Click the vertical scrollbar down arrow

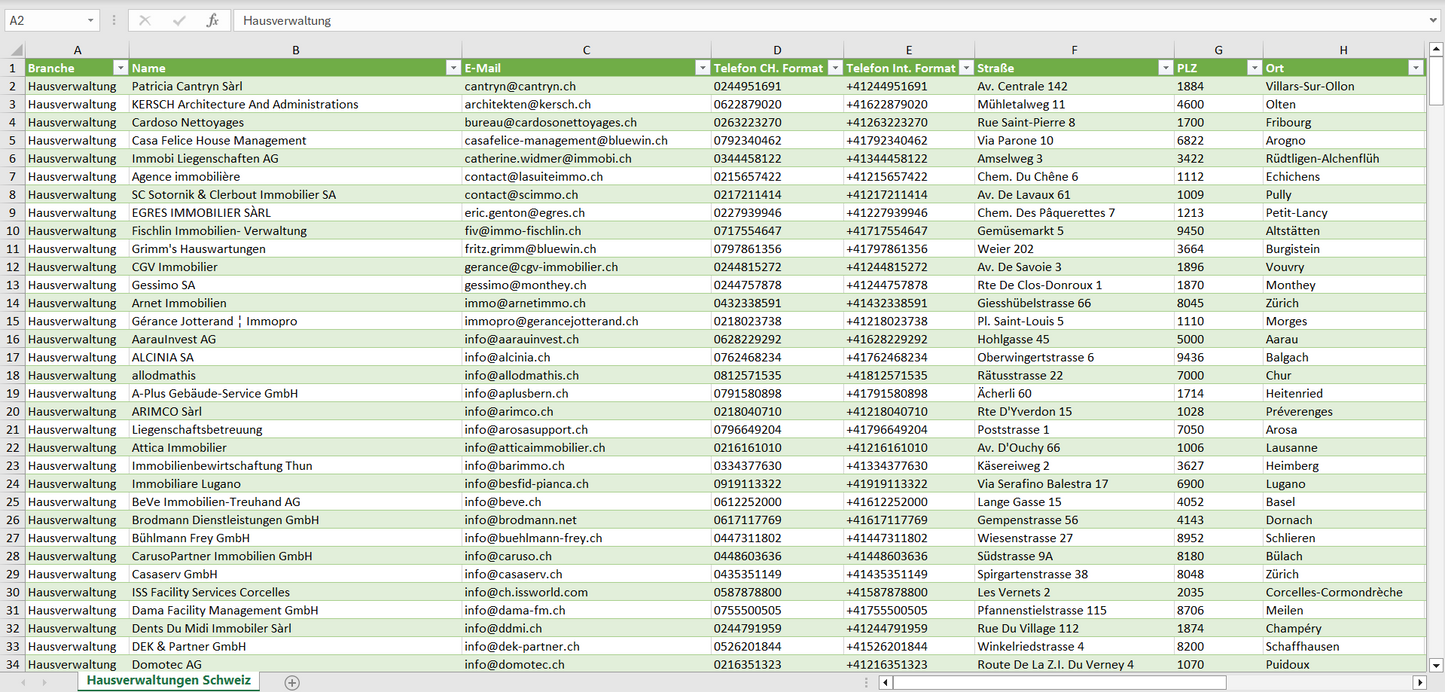coord(1436,664)
